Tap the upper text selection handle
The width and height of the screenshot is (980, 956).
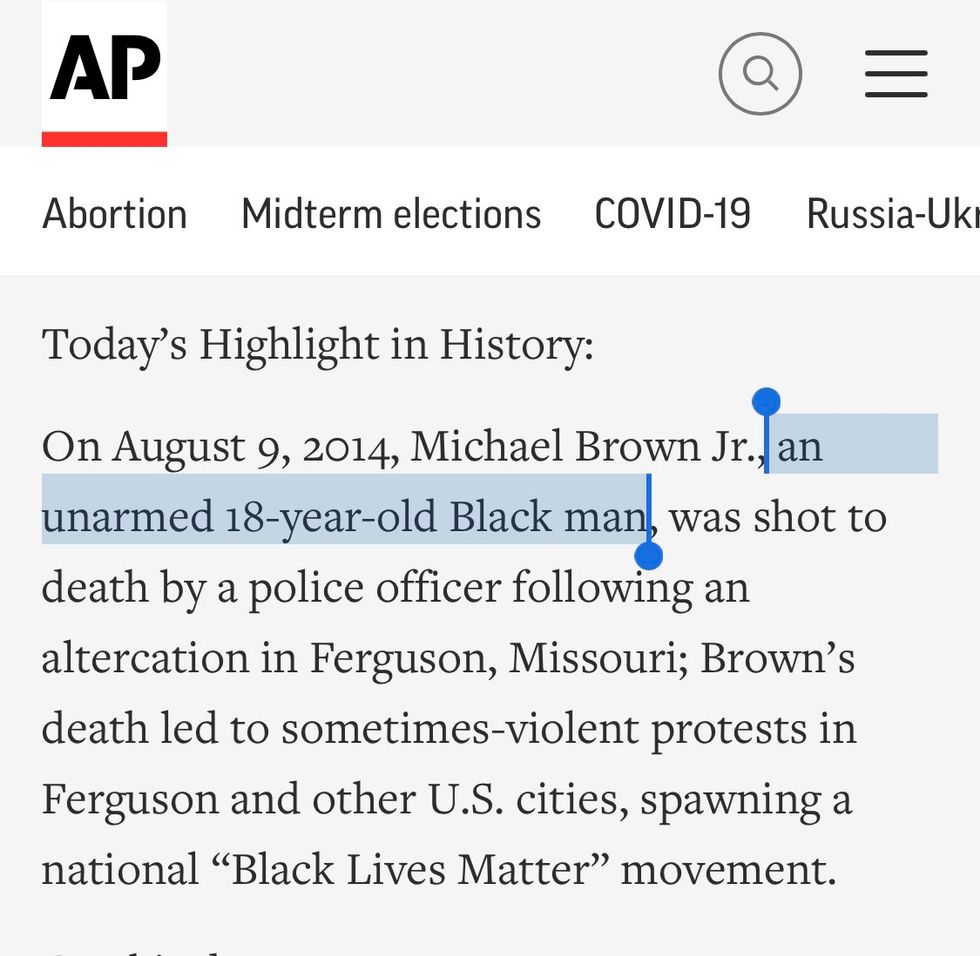[766, 402]
